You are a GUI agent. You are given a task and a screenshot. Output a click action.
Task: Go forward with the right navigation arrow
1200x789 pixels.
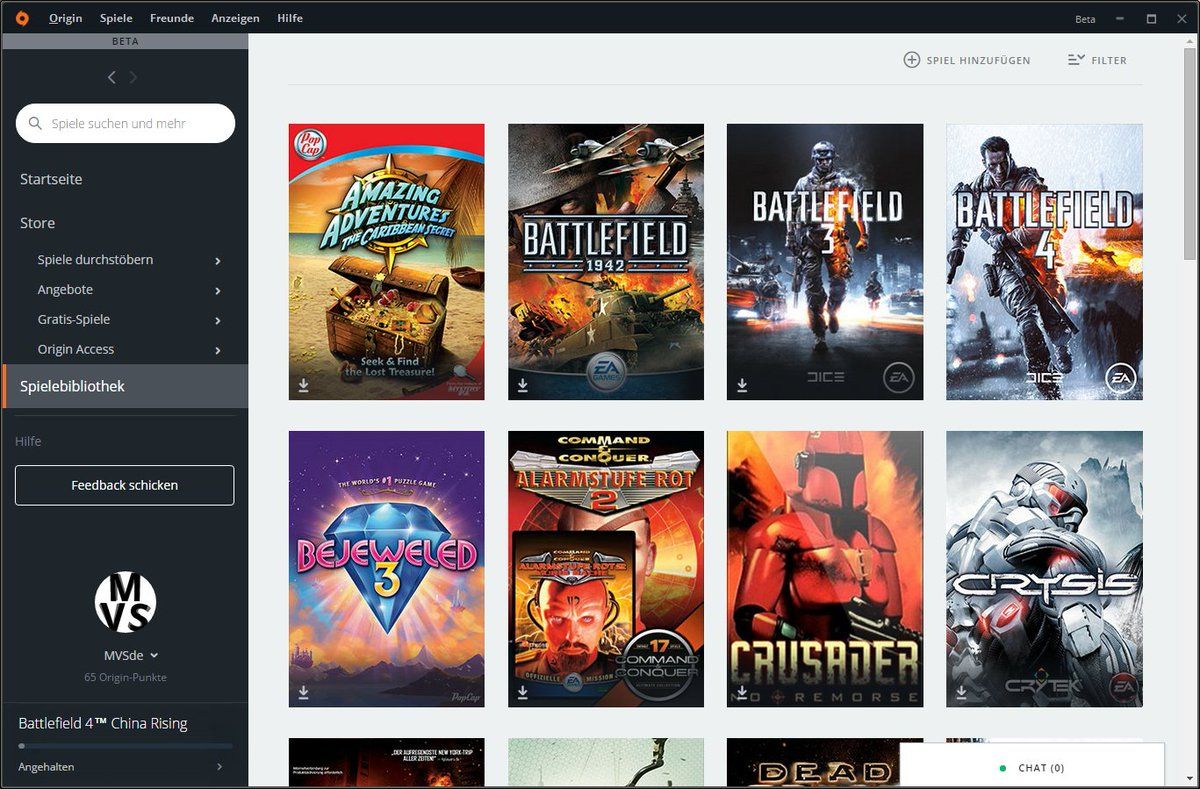pos(134,77)
